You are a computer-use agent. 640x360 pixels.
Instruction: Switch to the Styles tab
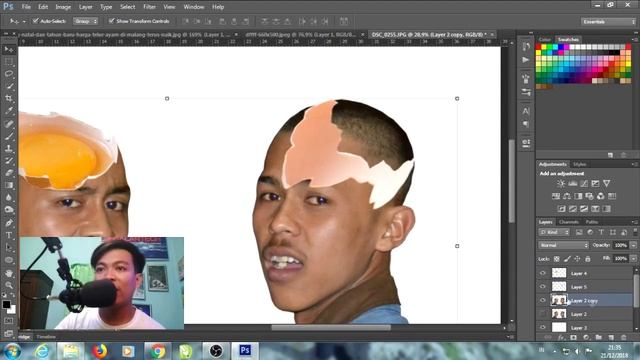pos(579,164)
